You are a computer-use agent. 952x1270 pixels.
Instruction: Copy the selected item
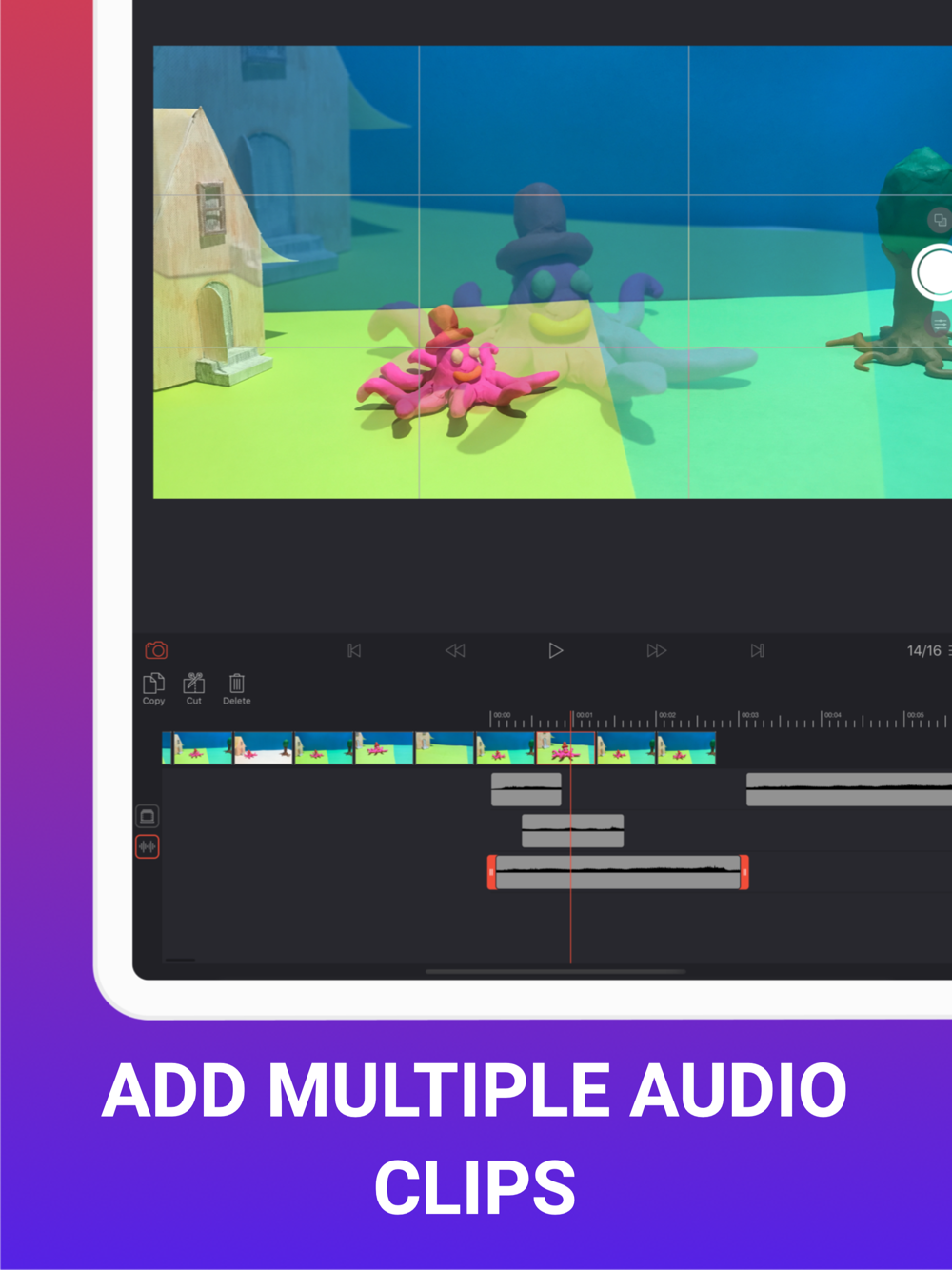click(x=153, y=688)
